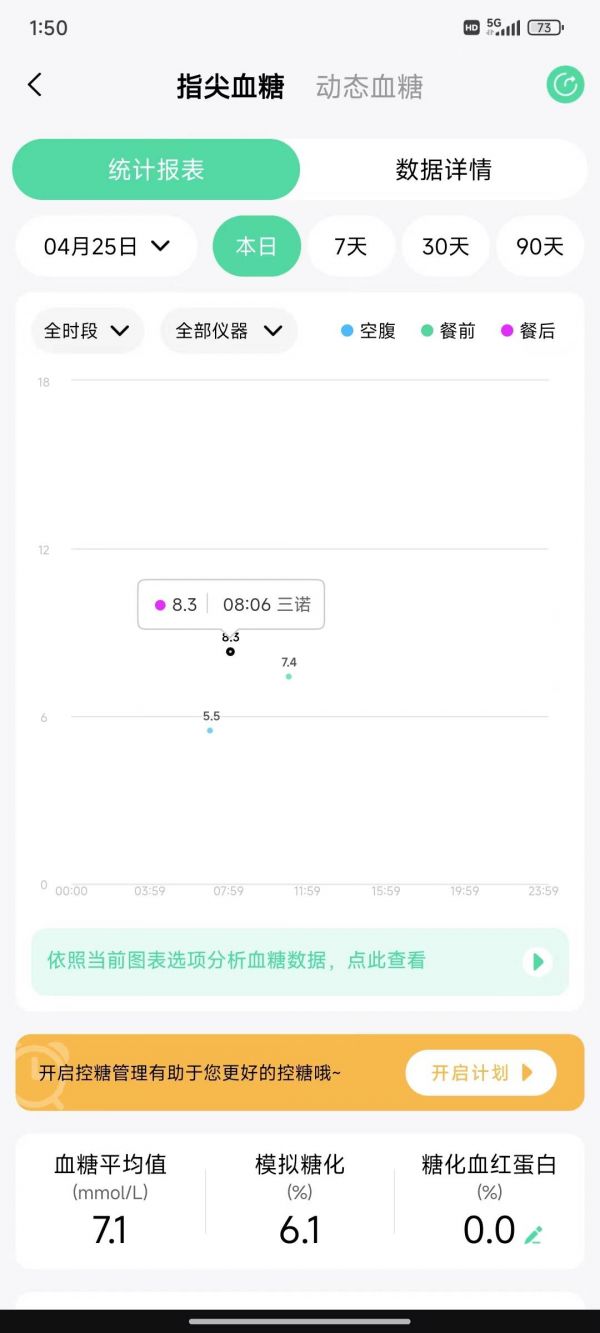
Task: Tap the 5.5 fasting data point
Action: (x=210, y=731)
